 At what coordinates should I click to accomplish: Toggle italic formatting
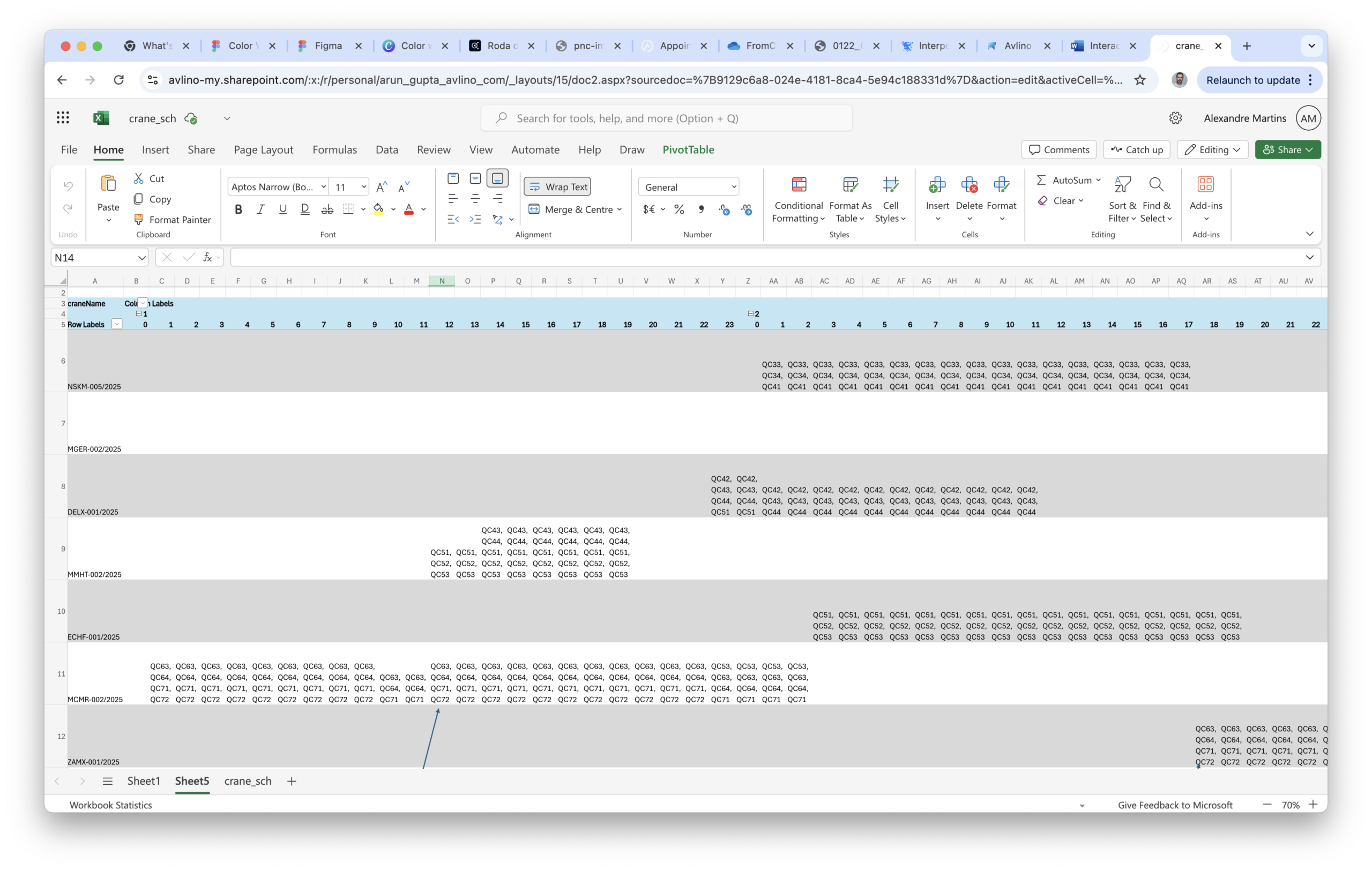[260, 209]
